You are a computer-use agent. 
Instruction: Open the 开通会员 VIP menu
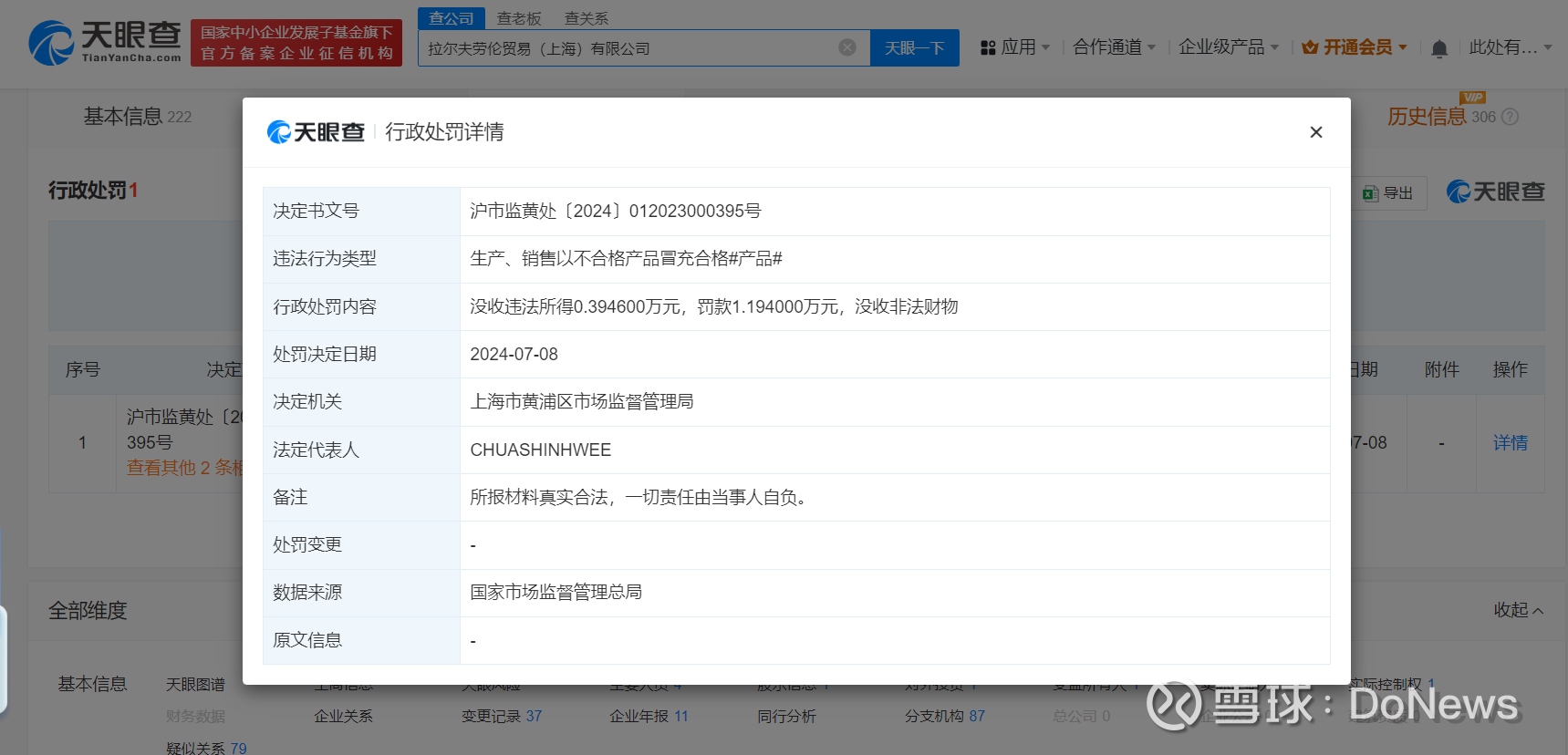[x=1355, y=47]
